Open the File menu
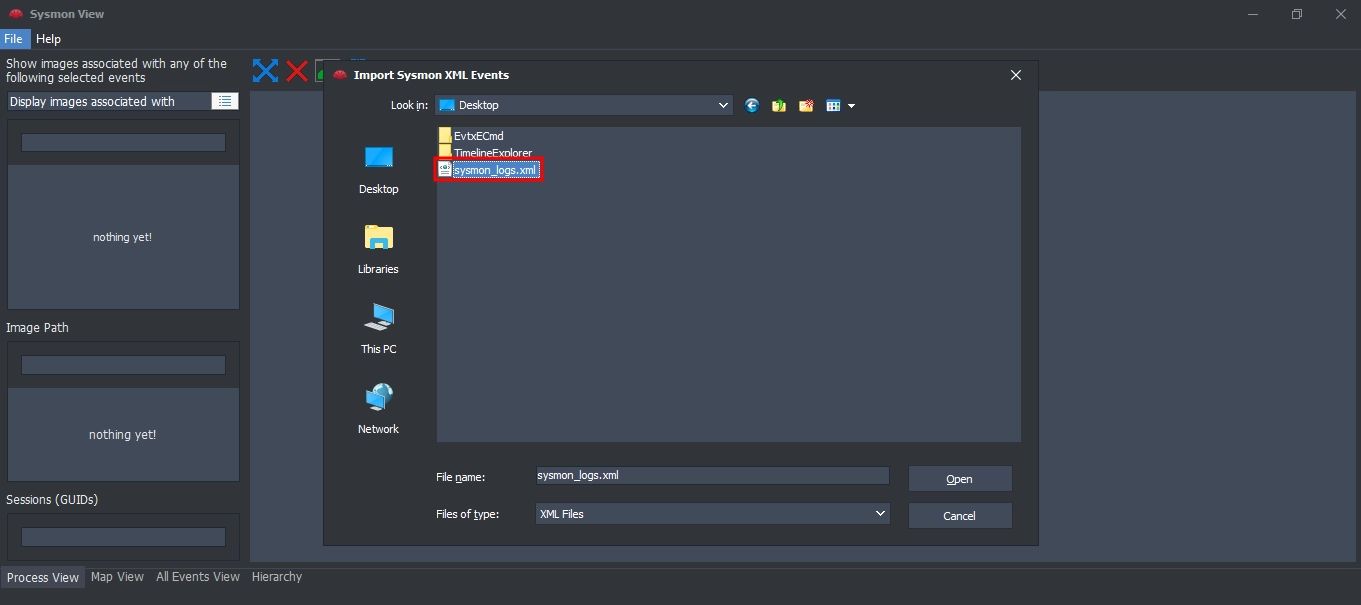The width and height of the screenshot is (1361, 605). (x=14, y=39)
